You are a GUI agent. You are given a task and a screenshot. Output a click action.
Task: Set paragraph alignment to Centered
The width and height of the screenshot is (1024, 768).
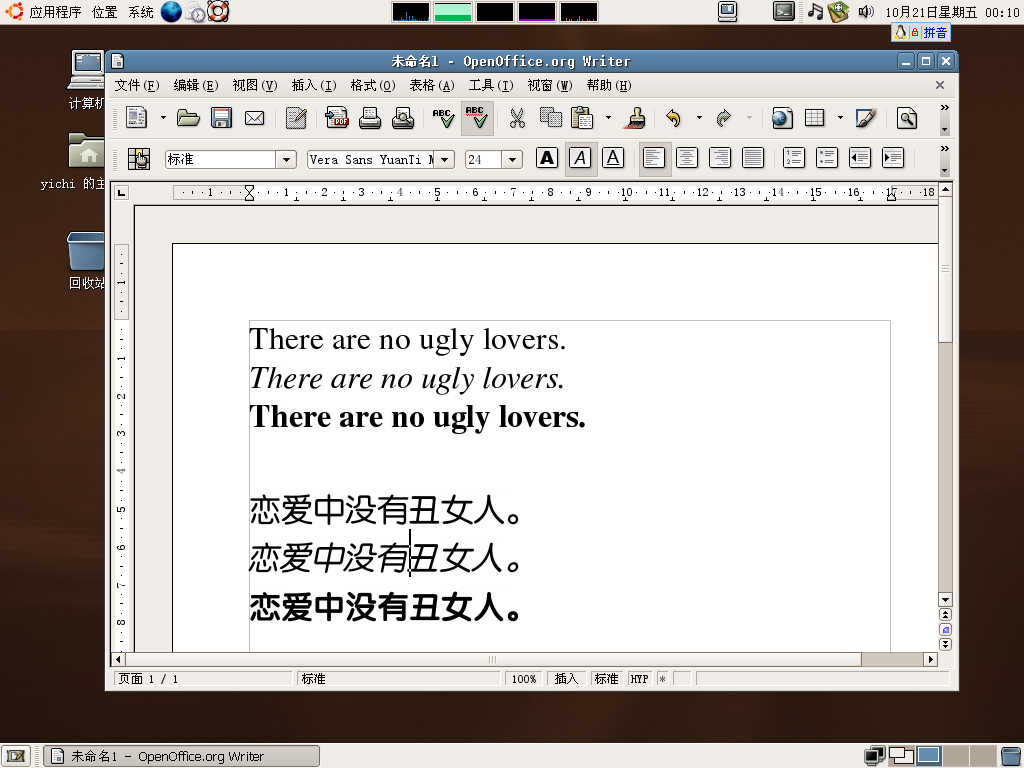coord(687,158)
